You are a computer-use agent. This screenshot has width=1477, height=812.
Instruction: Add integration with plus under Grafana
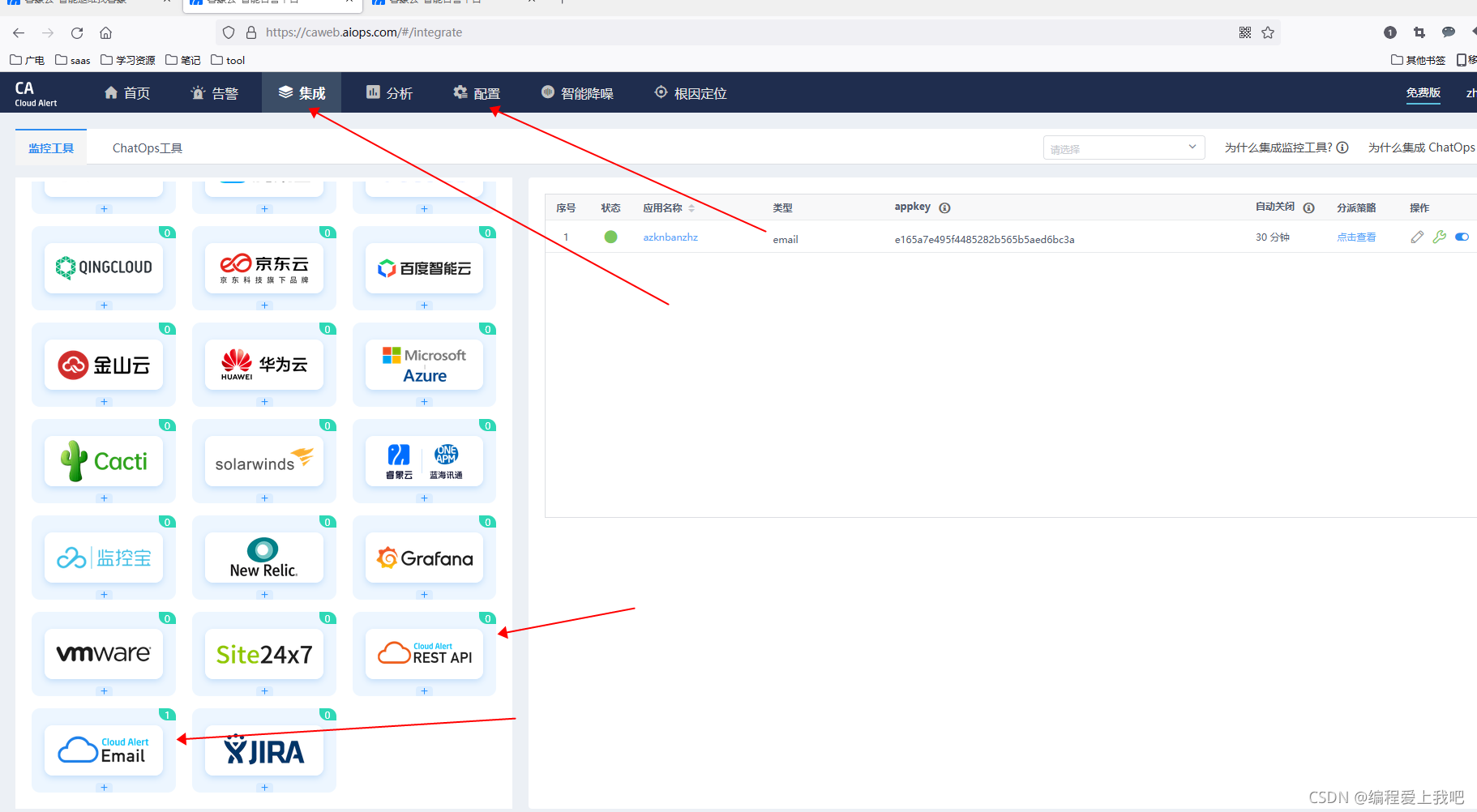[x=424, y=595]
